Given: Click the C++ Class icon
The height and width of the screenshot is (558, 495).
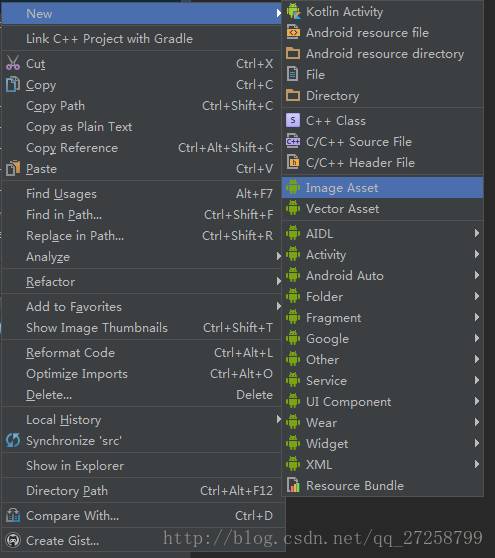Looking at the screenshot, I should click(x=293, y=121).
